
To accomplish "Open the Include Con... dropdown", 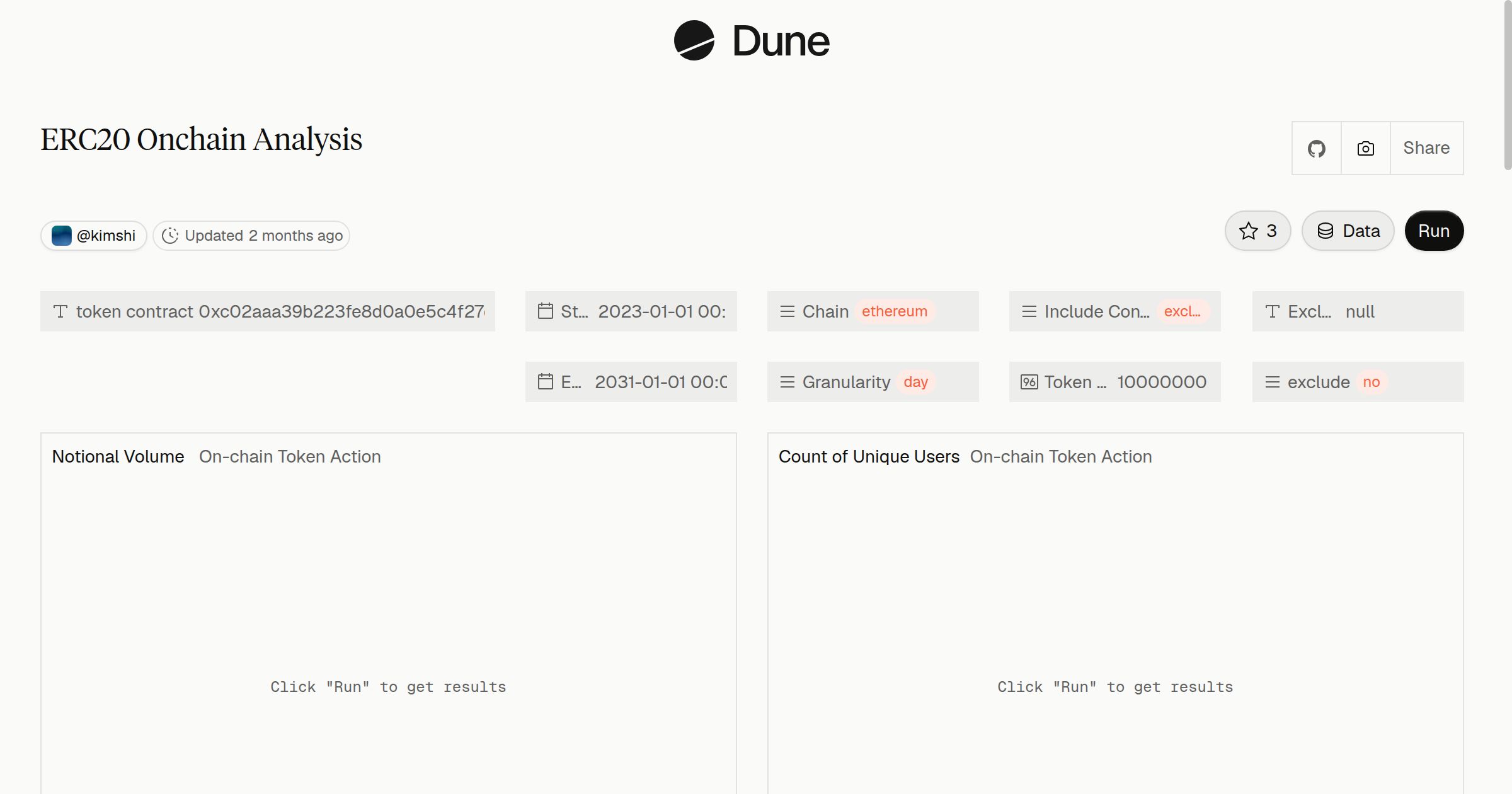I will [x=1115, y=311].
